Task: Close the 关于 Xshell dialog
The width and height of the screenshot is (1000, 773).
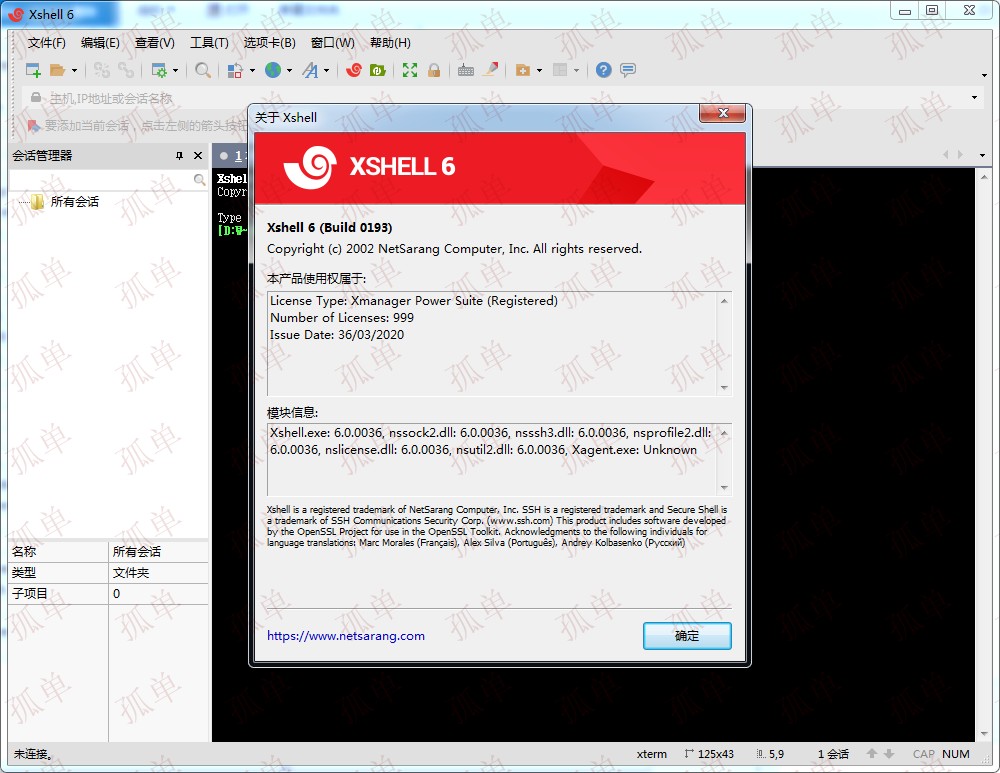Action: (723, 114)
